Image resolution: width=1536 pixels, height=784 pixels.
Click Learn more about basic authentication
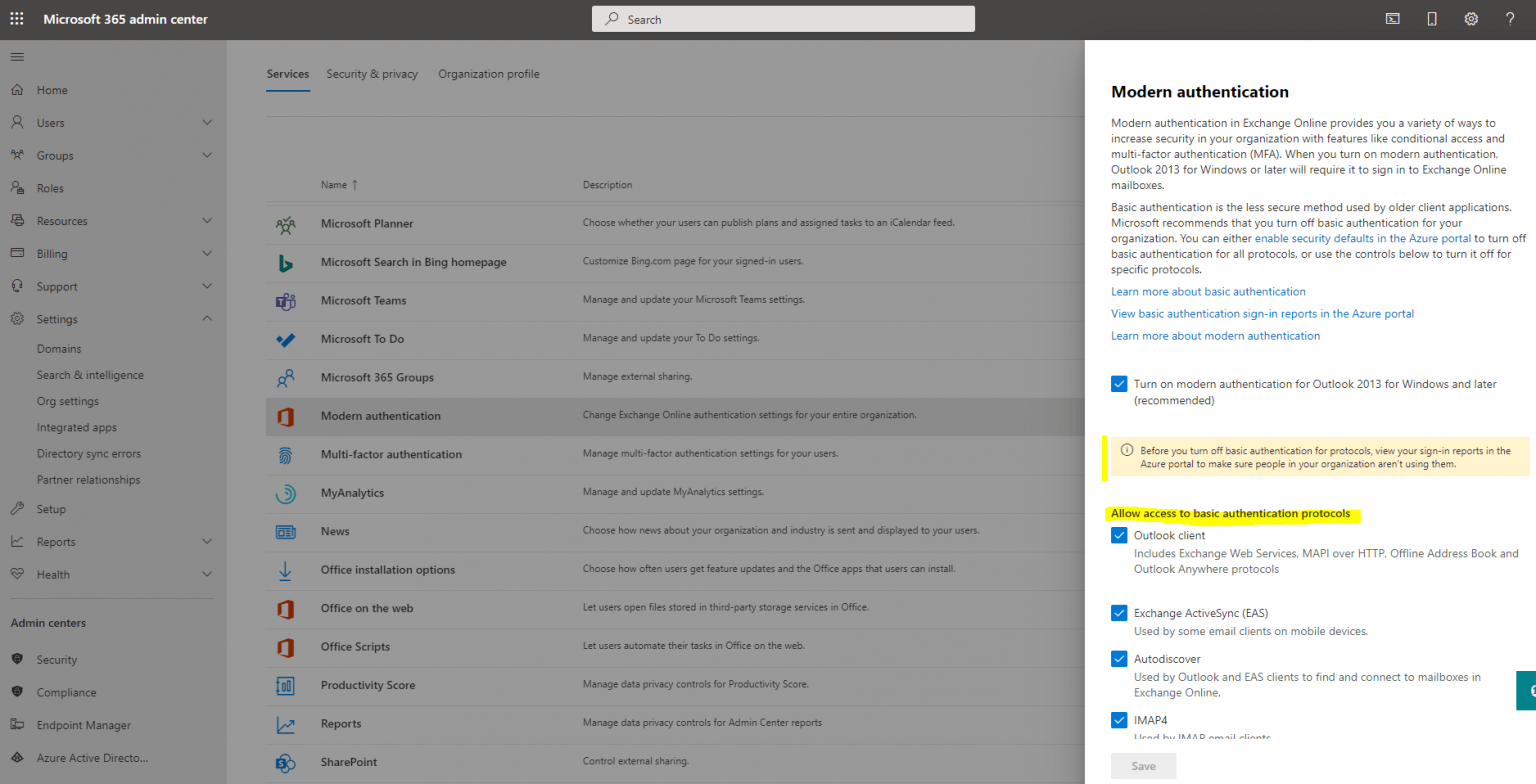coord(1208,291)
